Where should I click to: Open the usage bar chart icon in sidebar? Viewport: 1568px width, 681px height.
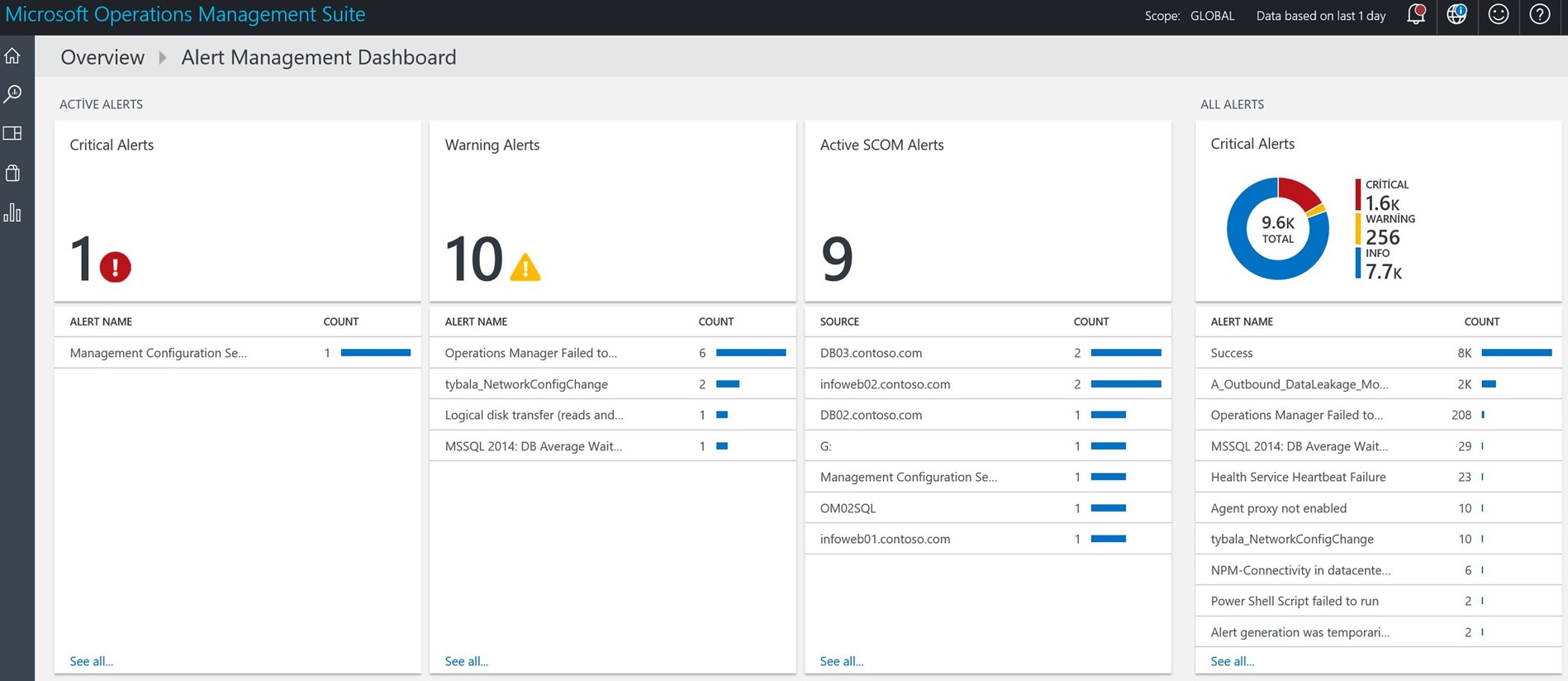[12, 212]
